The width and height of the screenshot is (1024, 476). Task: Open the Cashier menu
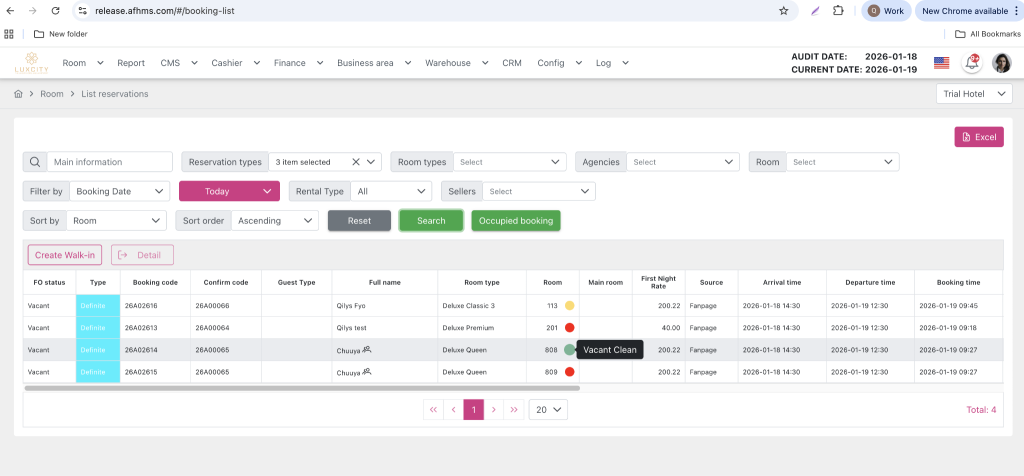232,63
